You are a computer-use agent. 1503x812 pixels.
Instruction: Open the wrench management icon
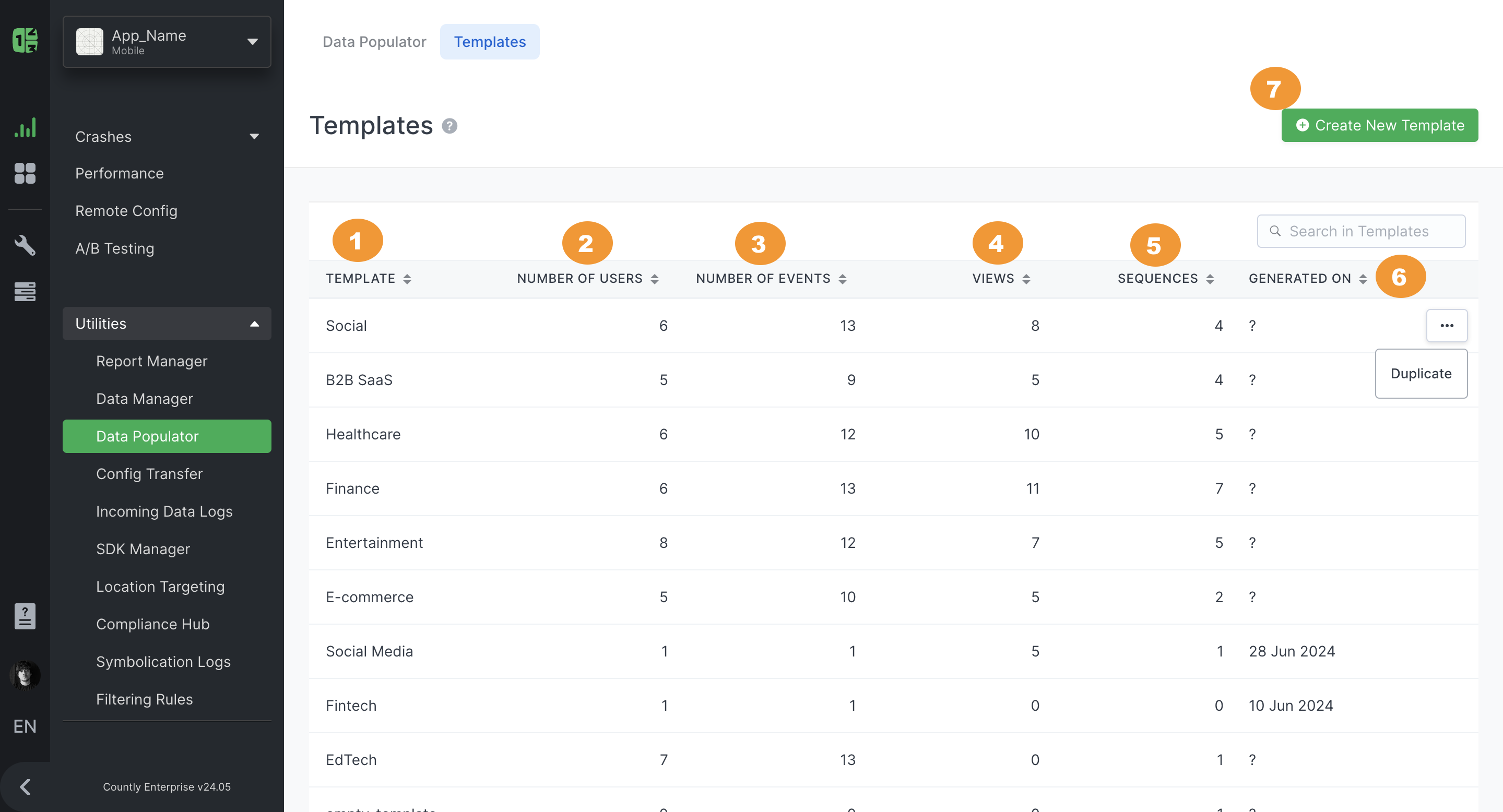pyautogui.click(x=25, y=245)
